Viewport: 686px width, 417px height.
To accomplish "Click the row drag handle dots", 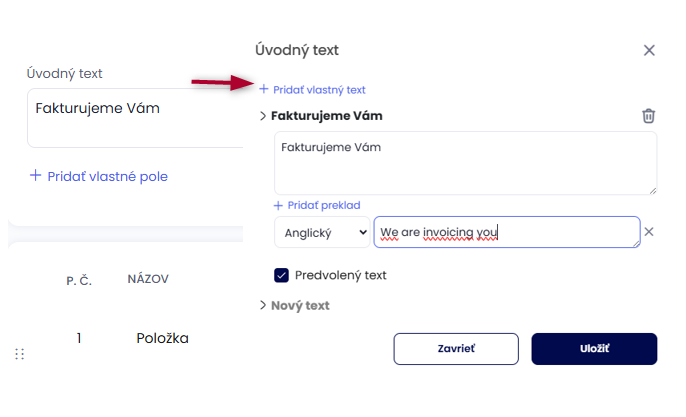I will pos(20,354).
